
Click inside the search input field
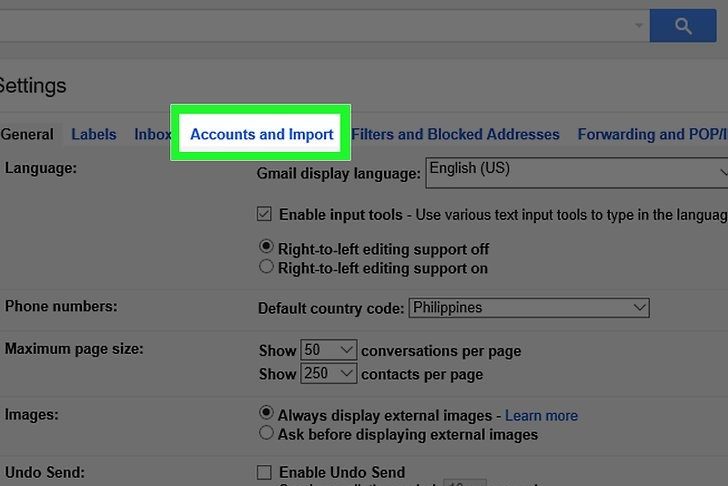click(300, 27)
